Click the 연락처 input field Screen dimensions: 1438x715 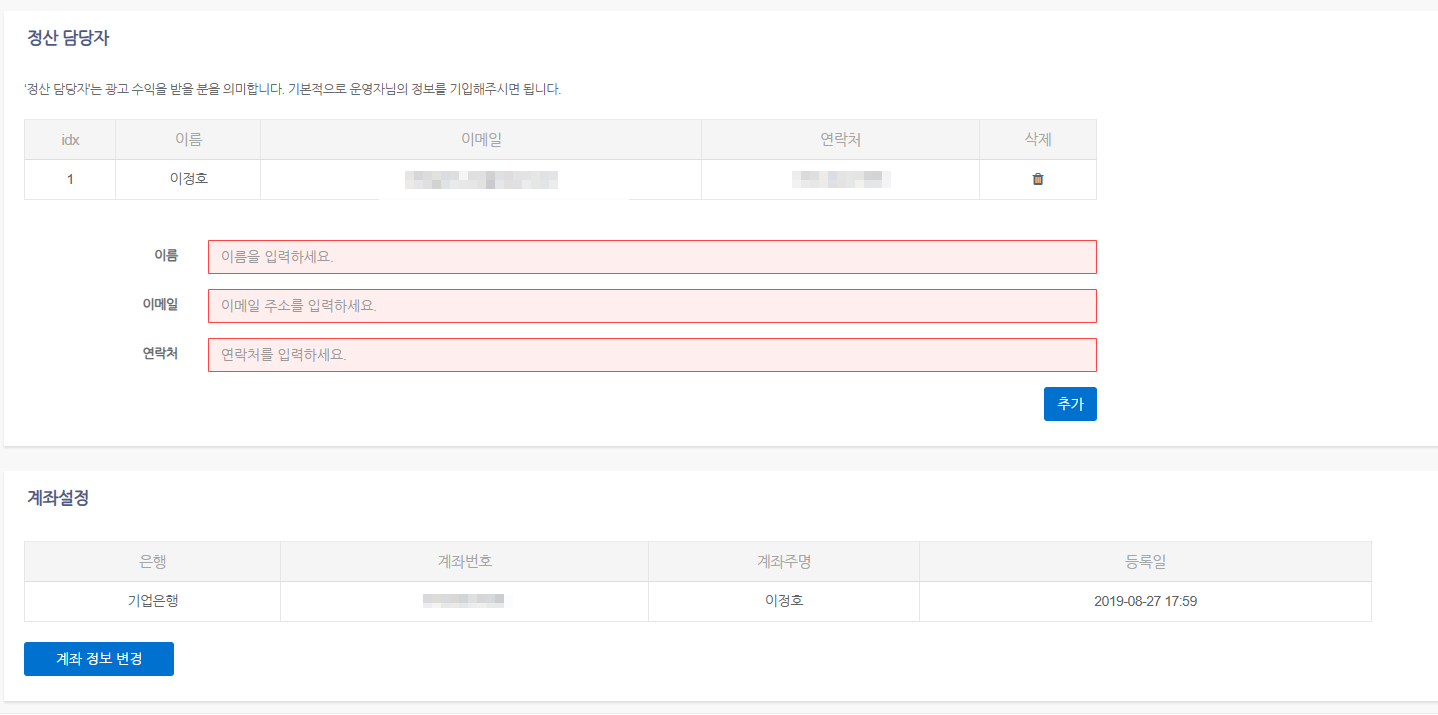(650, 354)
